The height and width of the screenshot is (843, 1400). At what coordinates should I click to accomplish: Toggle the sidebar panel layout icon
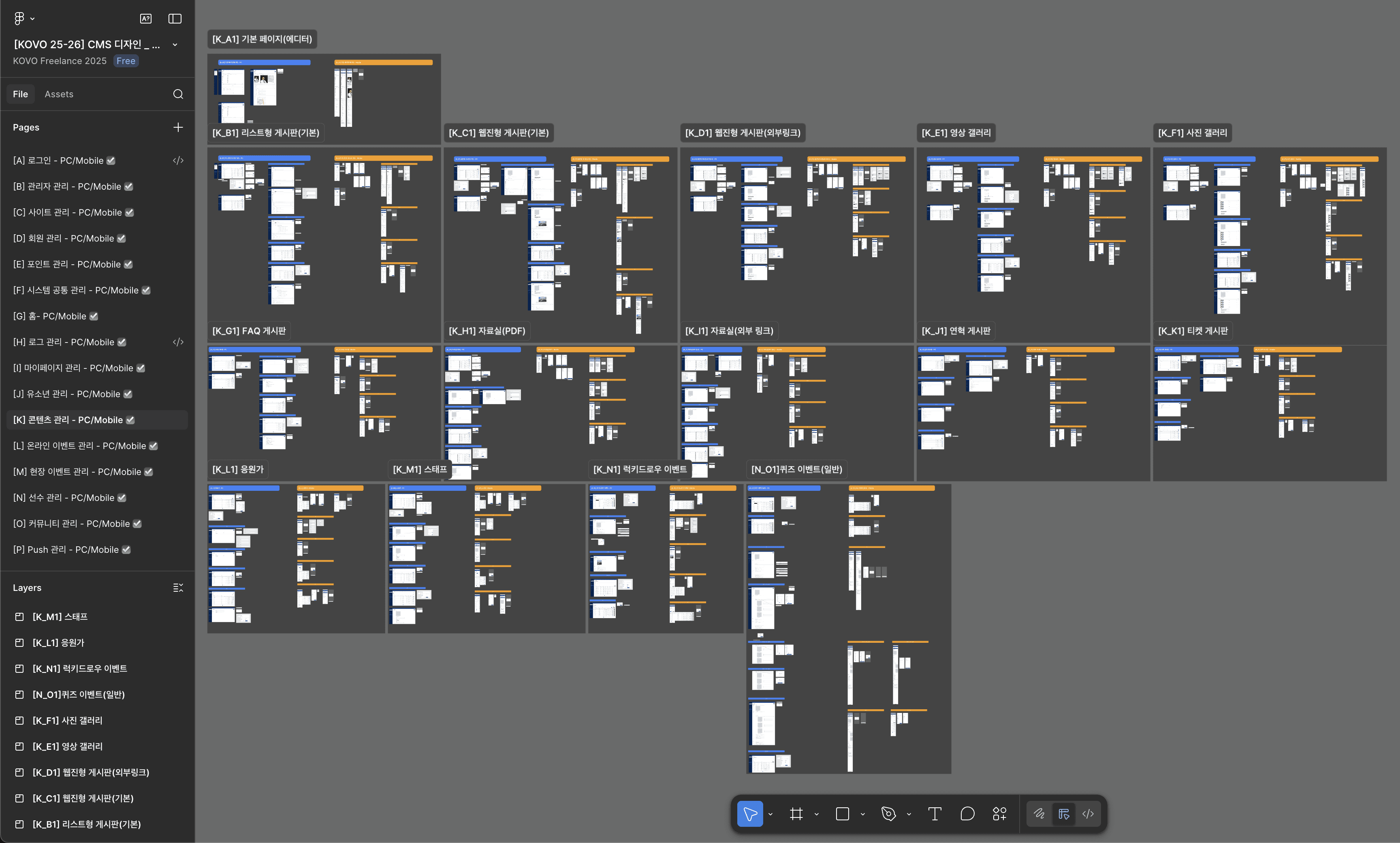click(175, 19)
